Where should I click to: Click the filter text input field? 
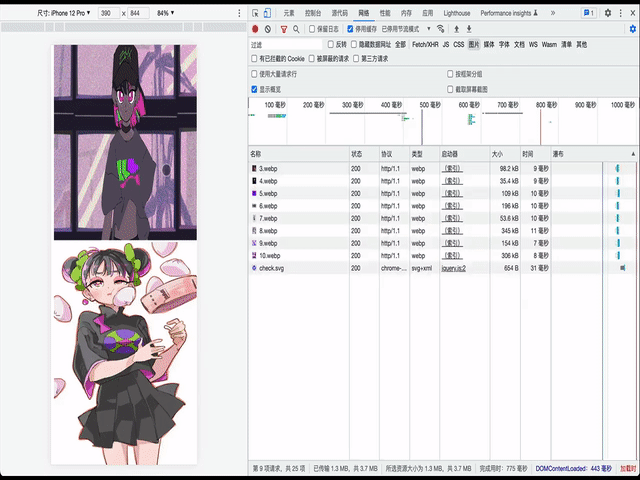(x=285, y=44)
